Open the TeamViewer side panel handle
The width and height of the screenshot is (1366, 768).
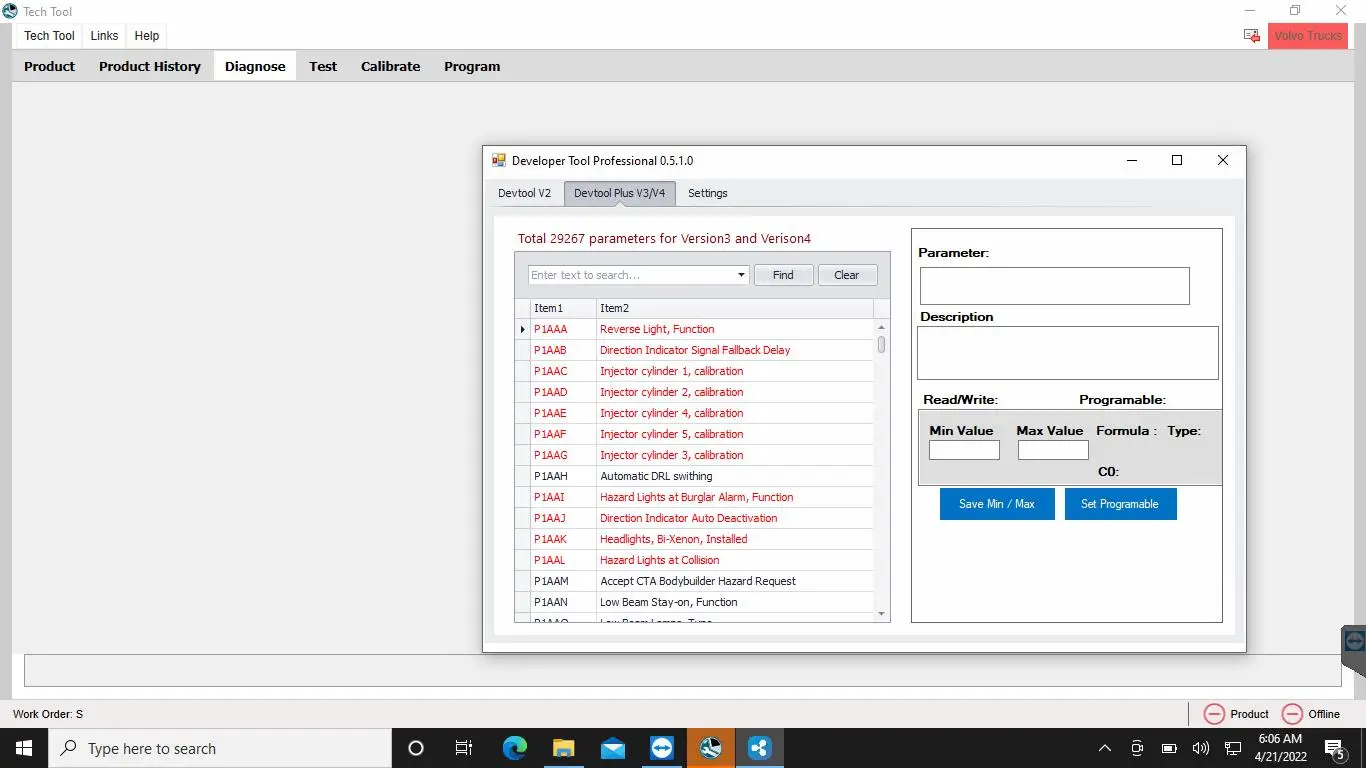pos(1354,641)
